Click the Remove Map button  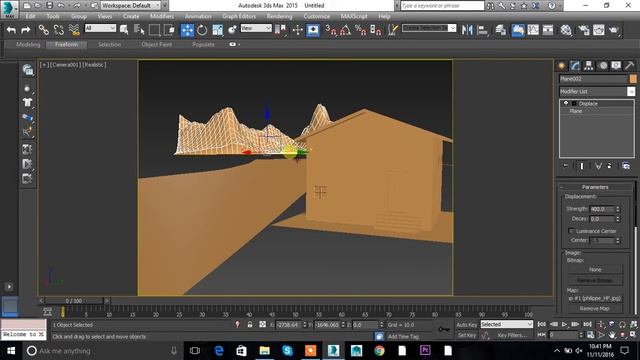point(595,309)
